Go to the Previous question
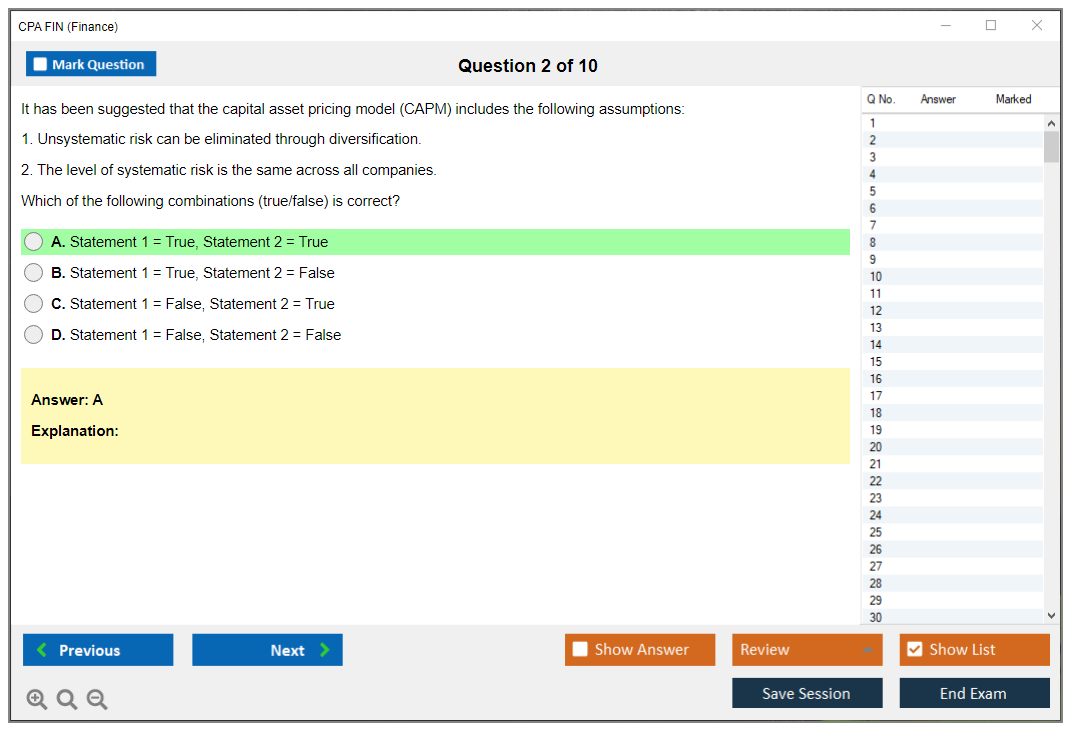 click(x=98, y=650)
